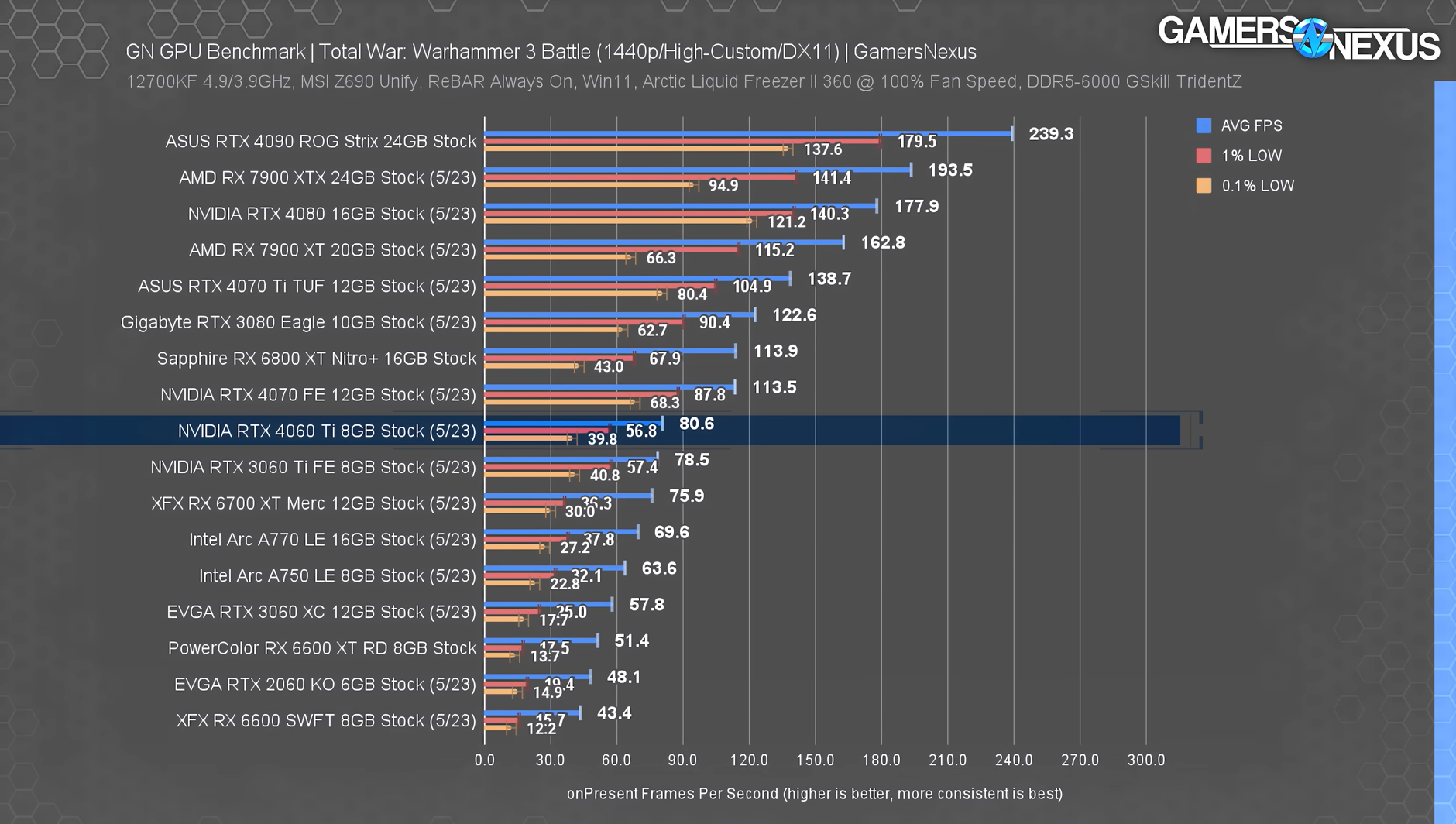Image resolution: width=1456 pixels, height=824 pixels.
Task: Select the NVIDIA RTX 4070 FE label
Action: pos(318,395)
